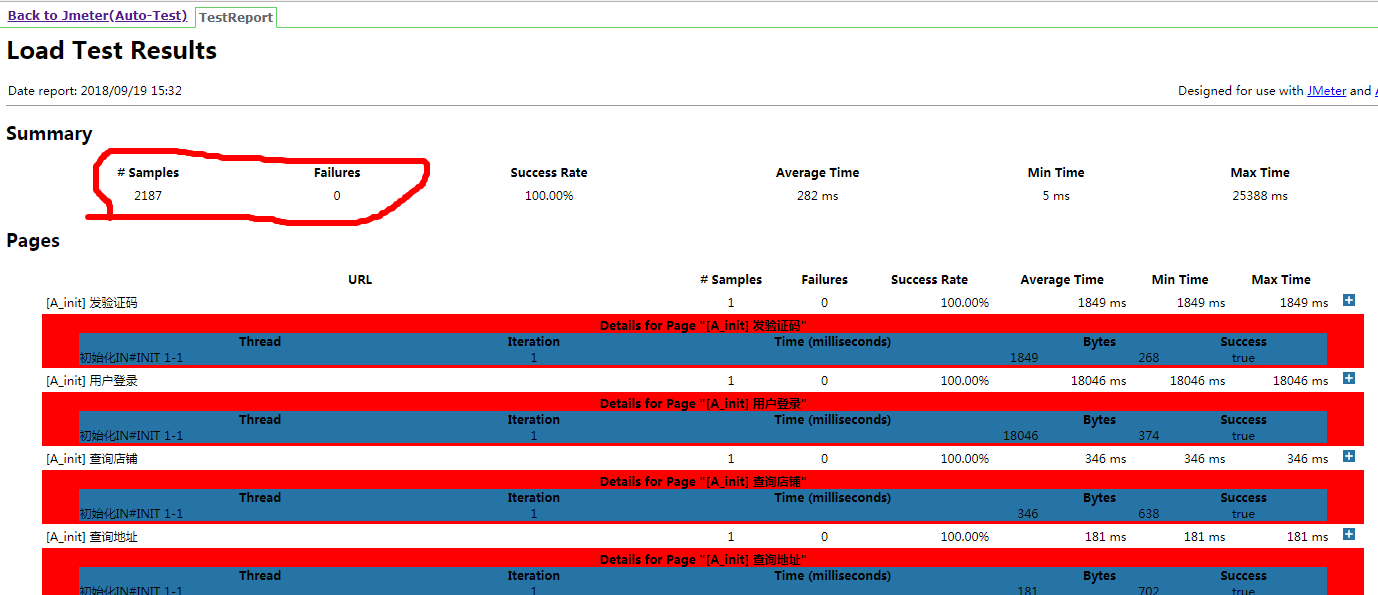Click the Details for Page 用户登录 banner
The width and height of the screenshot is (1378, 595).
[703, 404]
